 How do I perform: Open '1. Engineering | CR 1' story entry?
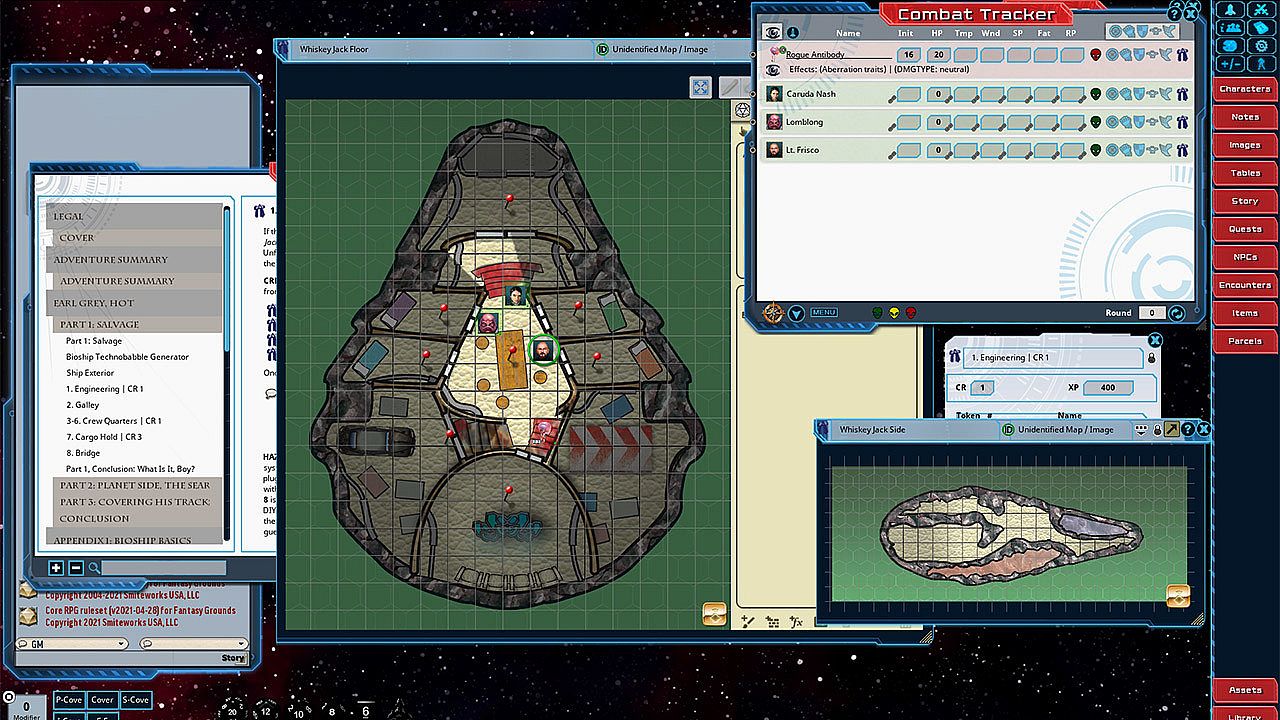tap(105, 389)
